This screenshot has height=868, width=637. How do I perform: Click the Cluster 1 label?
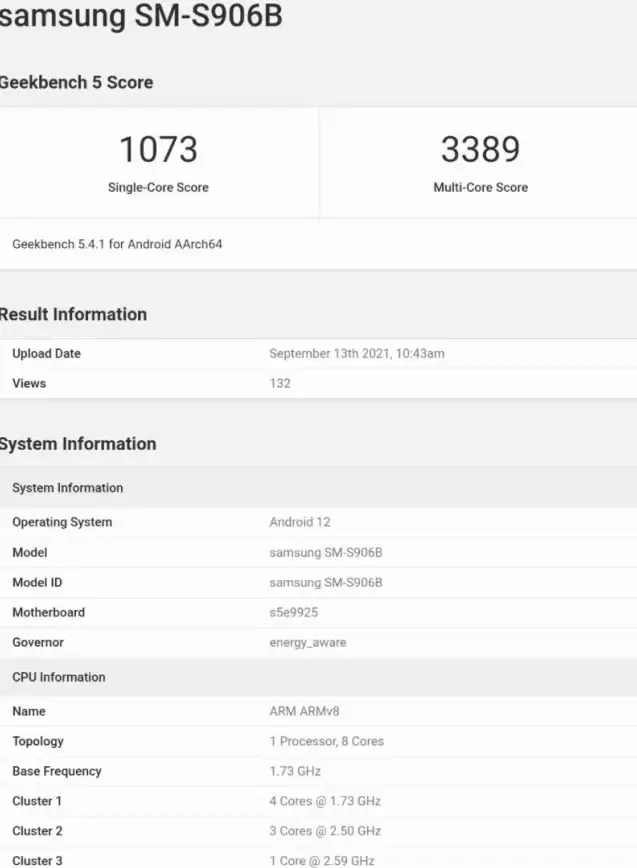point(37,801)
